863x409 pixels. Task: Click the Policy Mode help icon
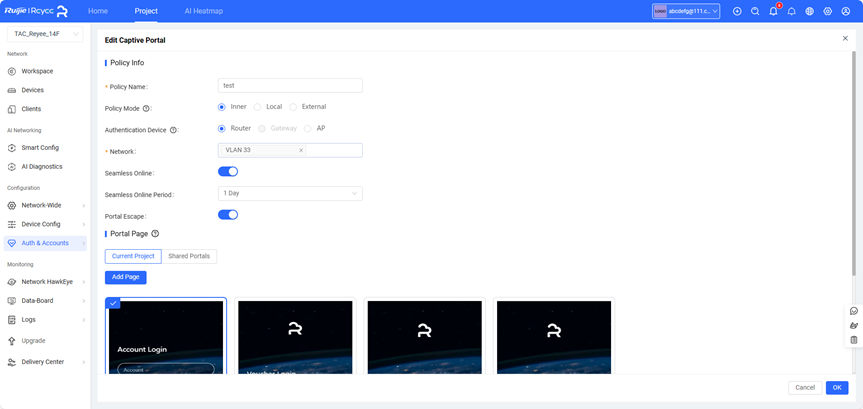[x=146, y=108]
